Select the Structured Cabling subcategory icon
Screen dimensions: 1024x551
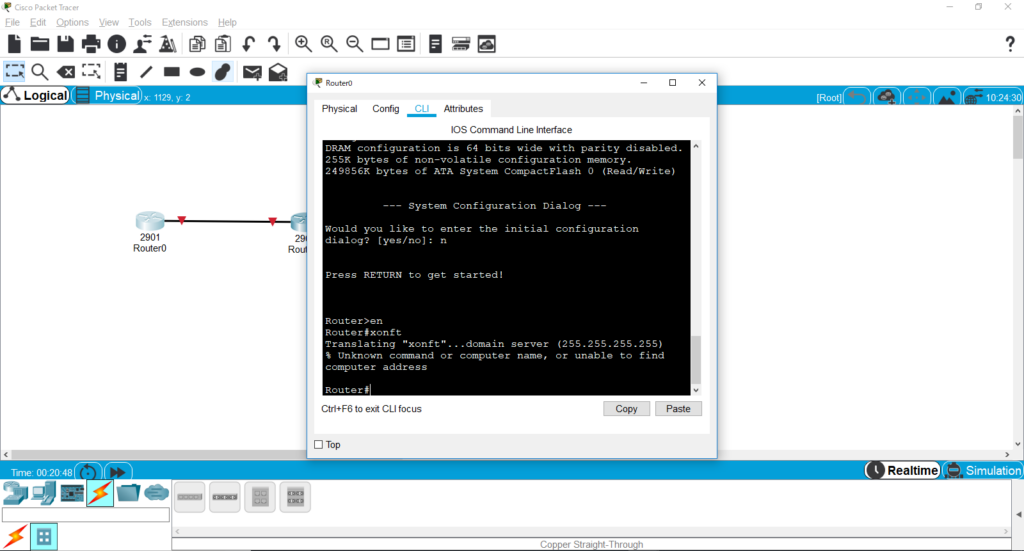[44, 537]
